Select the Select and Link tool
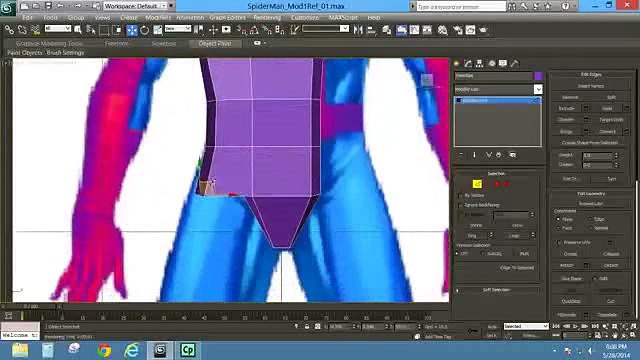 tap(9, 30)
